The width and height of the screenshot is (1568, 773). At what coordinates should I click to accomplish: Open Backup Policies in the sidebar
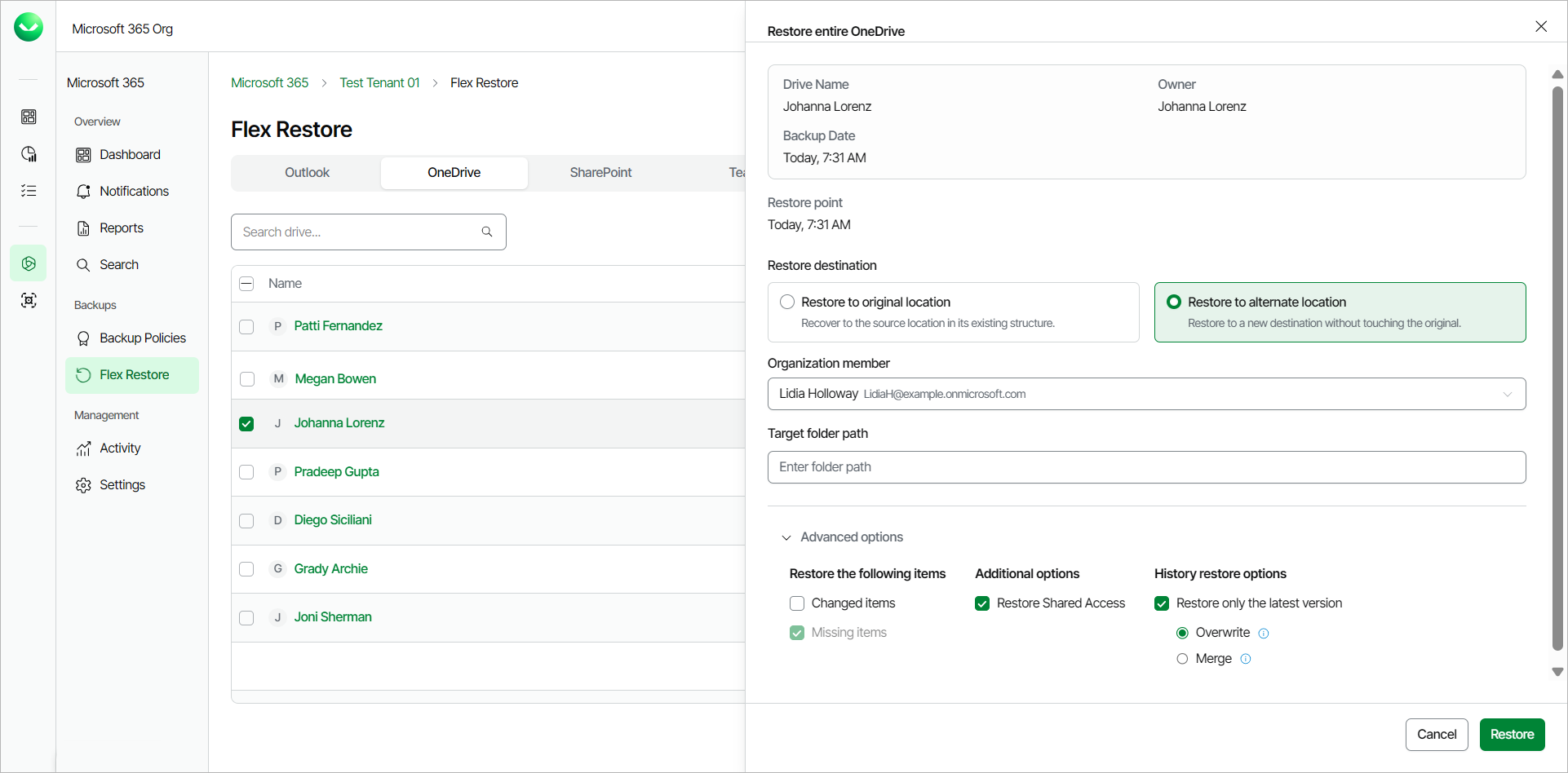pos(132,338)
